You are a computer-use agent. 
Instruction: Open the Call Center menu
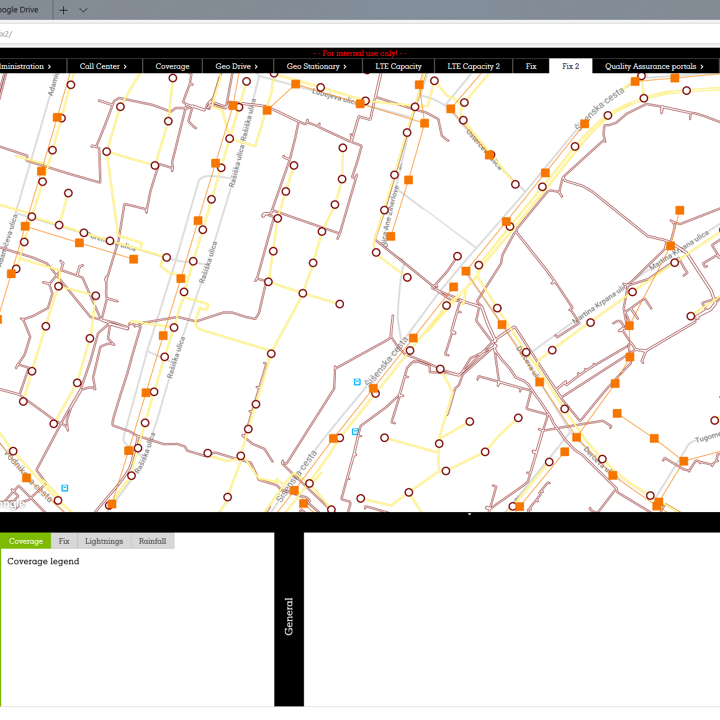click(103, 66)
